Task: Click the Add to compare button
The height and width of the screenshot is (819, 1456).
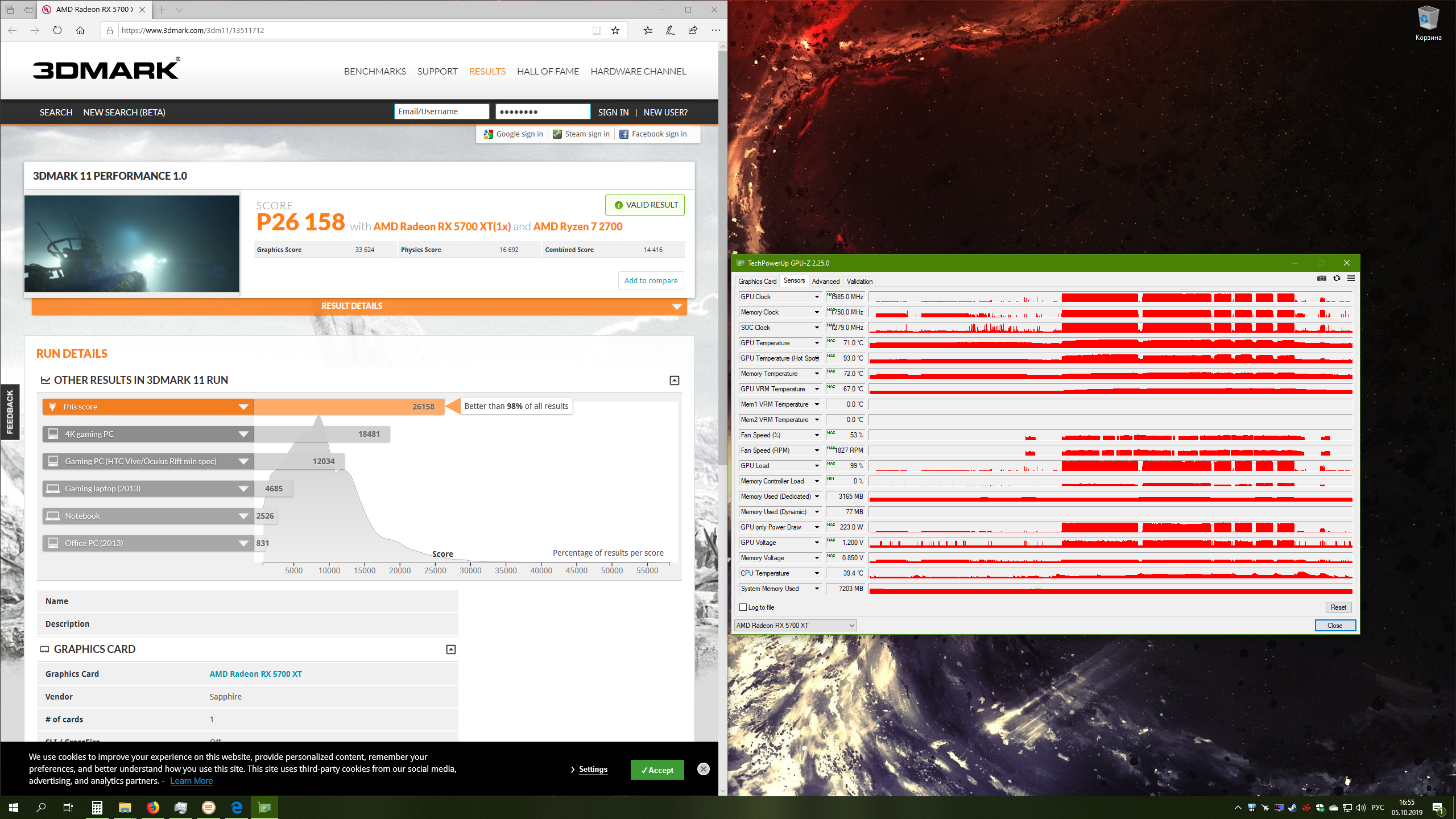Action: click(651, 280)
